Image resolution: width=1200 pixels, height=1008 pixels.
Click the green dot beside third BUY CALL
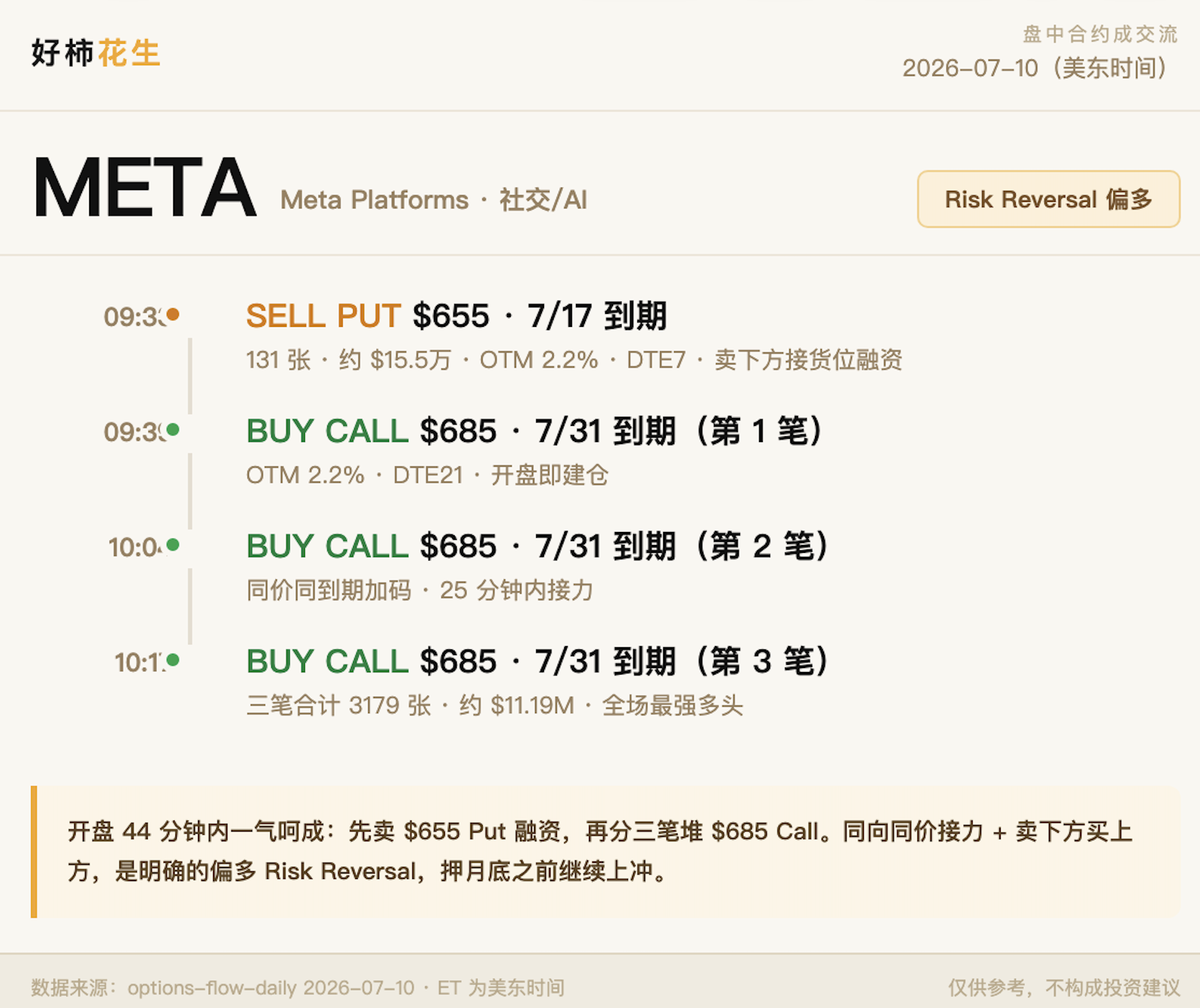173,660
